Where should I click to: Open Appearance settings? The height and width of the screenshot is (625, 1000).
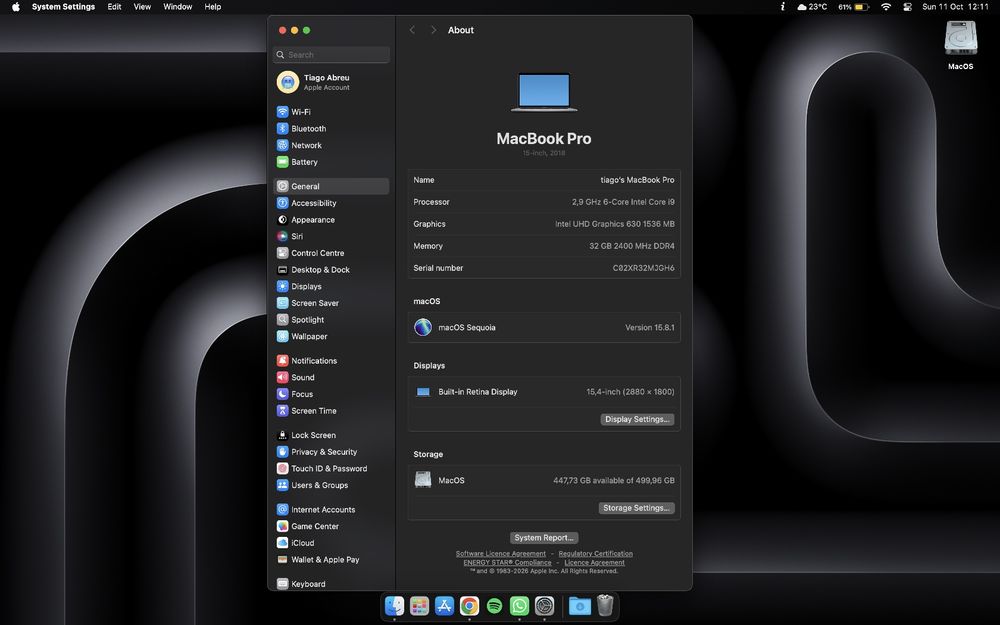331,219
